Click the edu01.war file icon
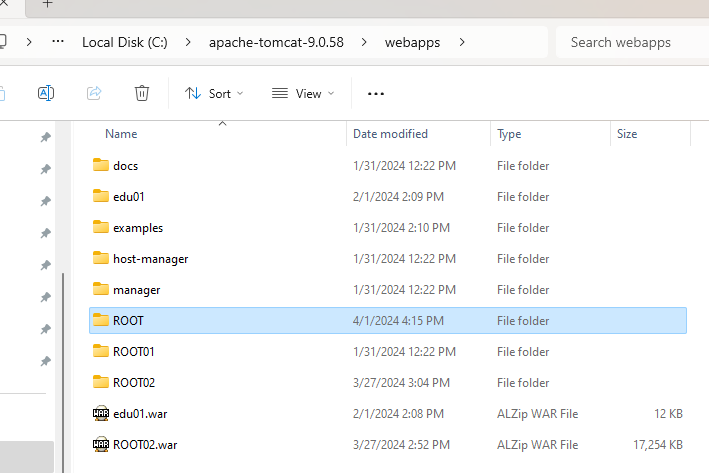 coord(100,413)
